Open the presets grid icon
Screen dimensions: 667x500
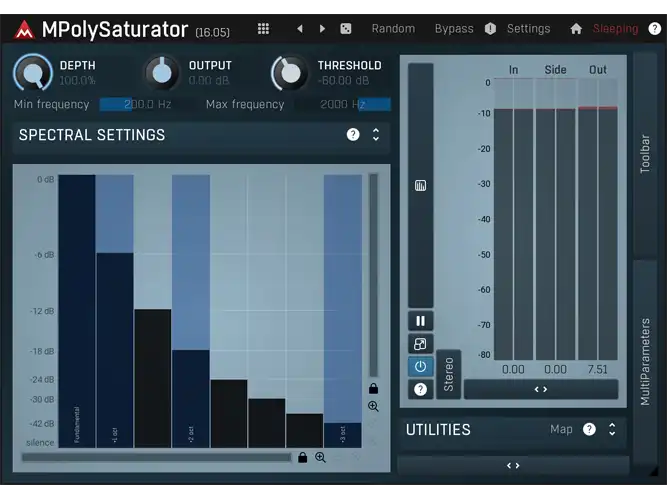pos(263,29)
